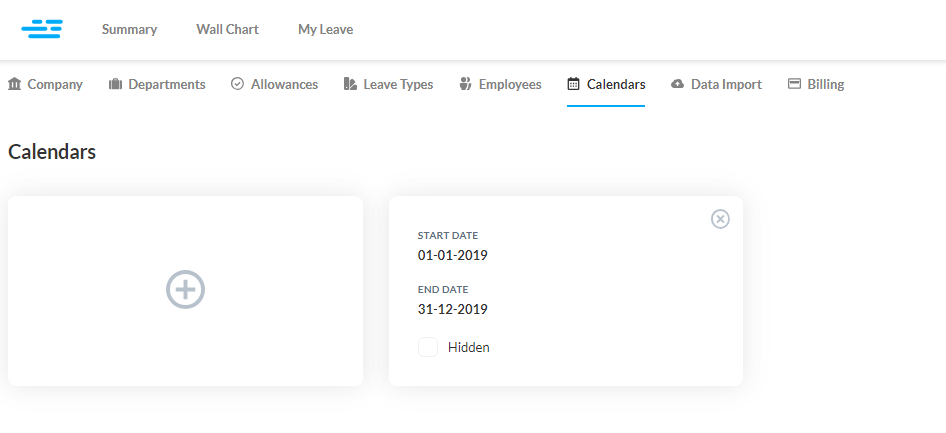Click the Leave Types icon
The image size is (946, 433).
(350, 84)
